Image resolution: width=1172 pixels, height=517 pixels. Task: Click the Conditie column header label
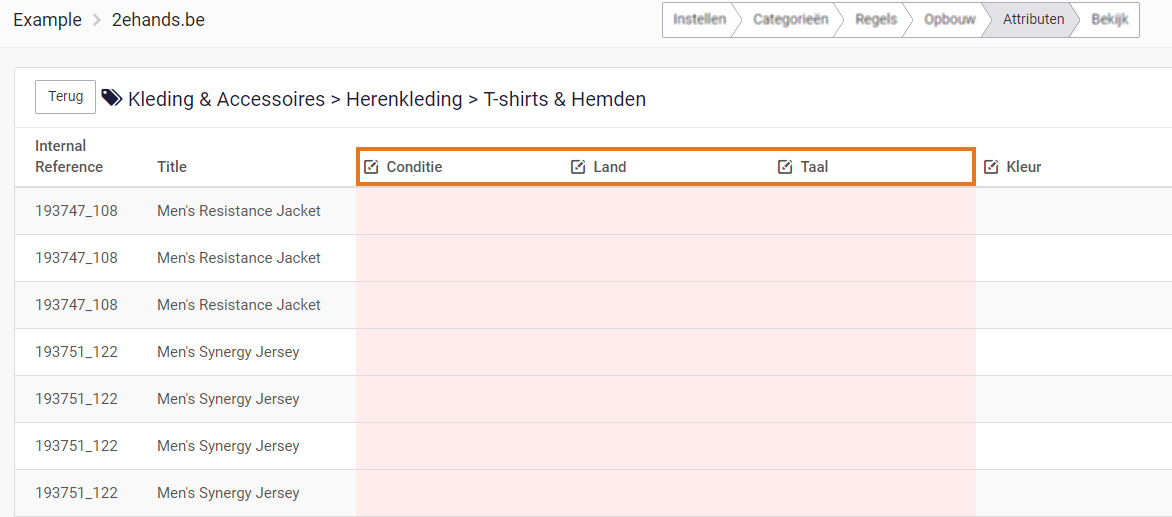[414, 167]
